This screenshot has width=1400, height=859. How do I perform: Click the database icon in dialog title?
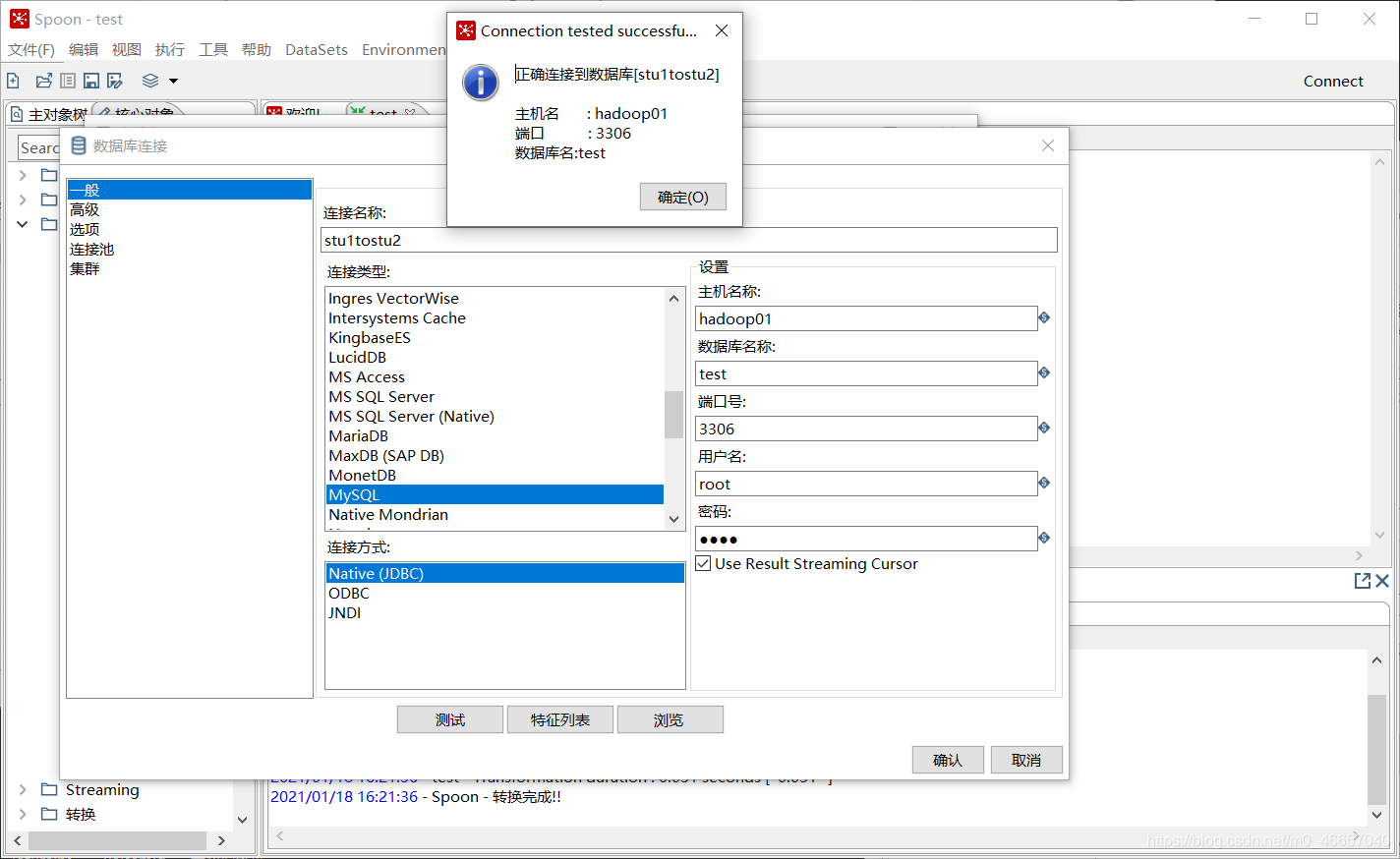click(79, 145)
